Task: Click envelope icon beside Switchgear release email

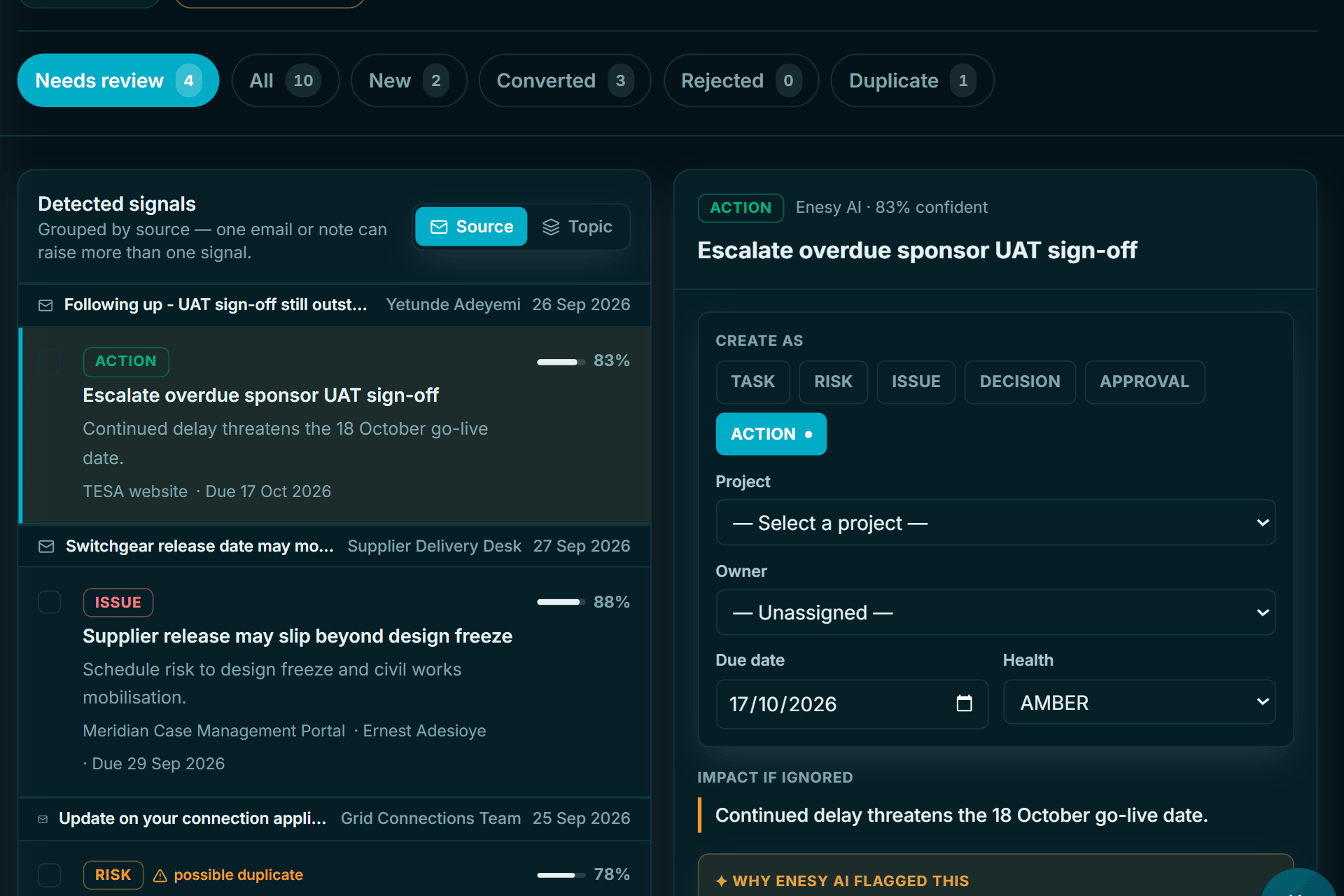Action: [46, 546]
